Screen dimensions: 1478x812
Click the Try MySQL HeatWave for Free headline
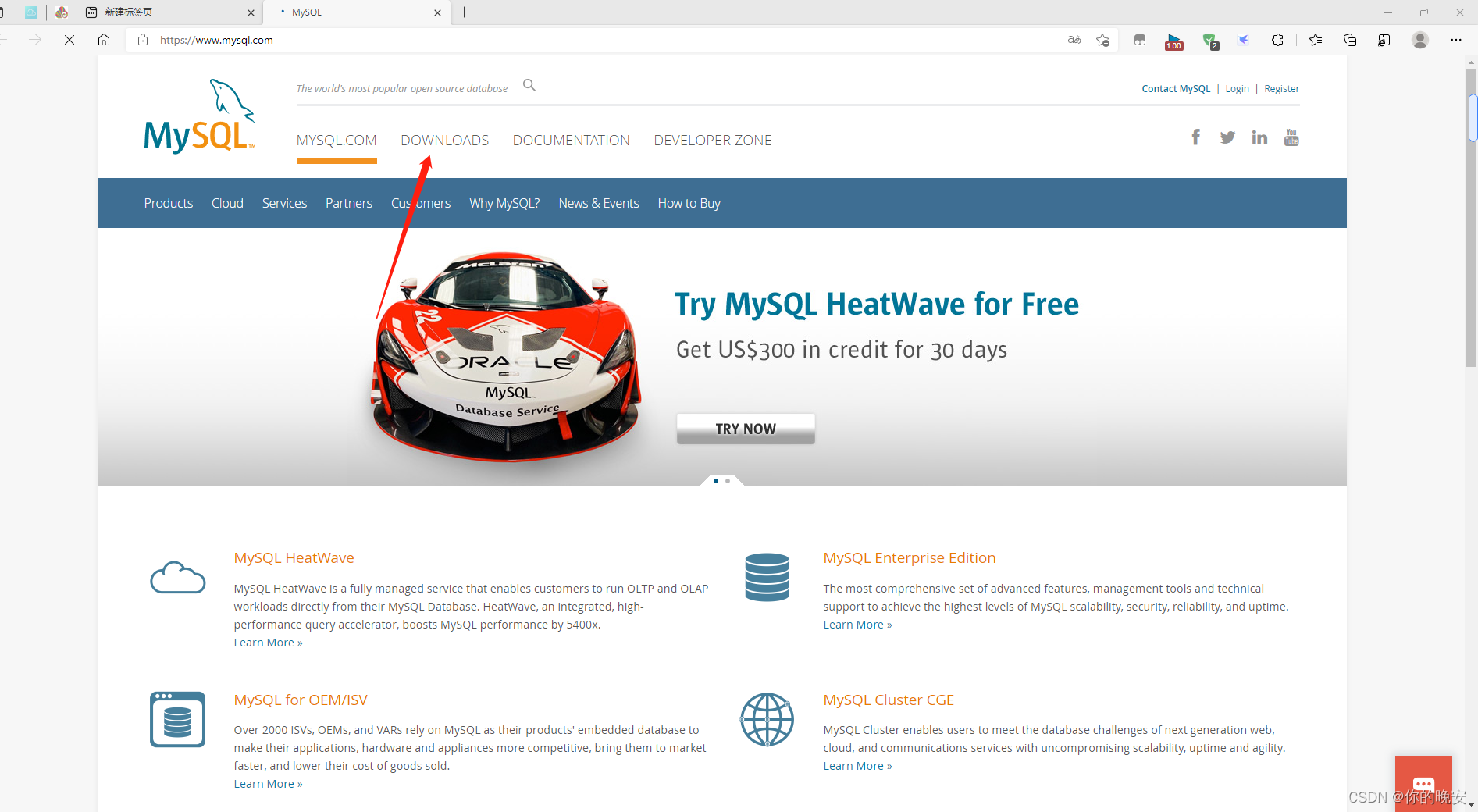pos(877,304)
